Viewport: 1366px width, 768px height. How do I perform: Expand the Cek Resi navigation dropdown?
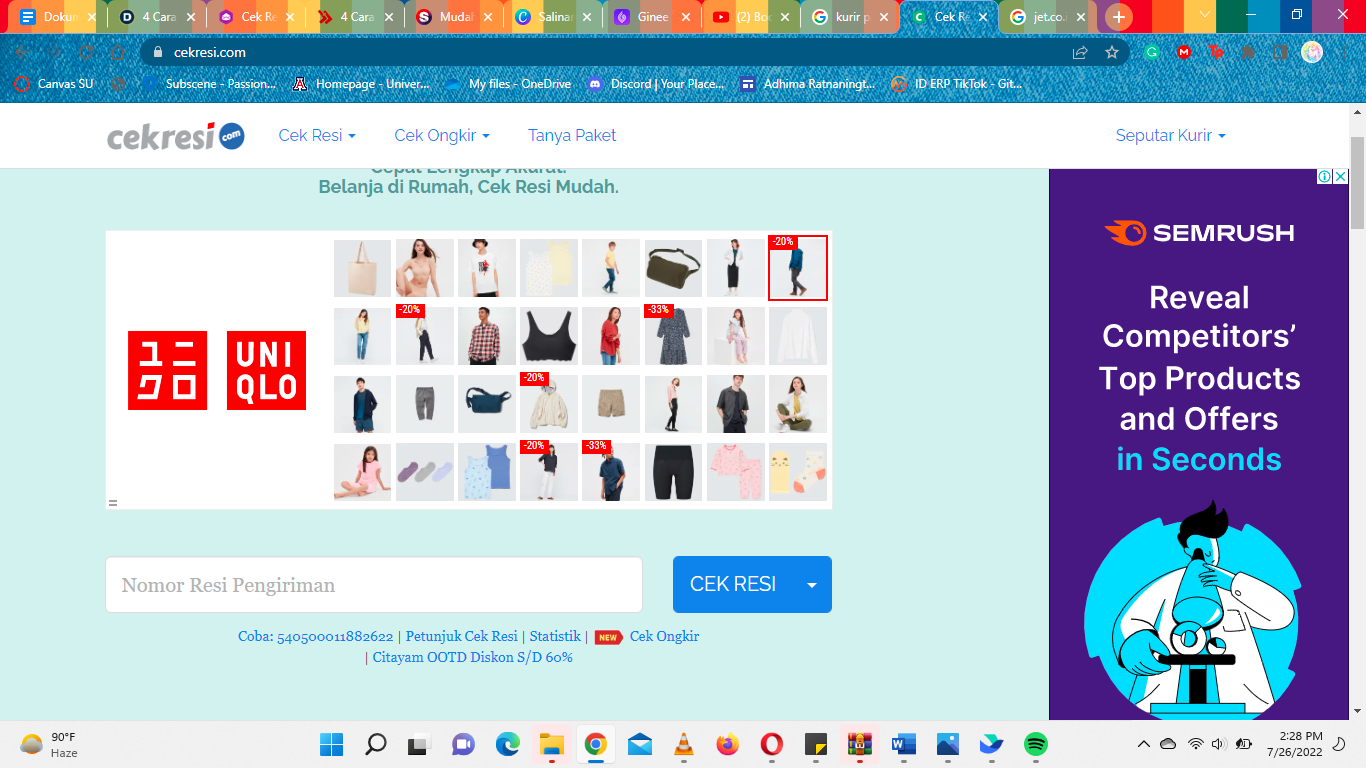click(x=317, y=135)
